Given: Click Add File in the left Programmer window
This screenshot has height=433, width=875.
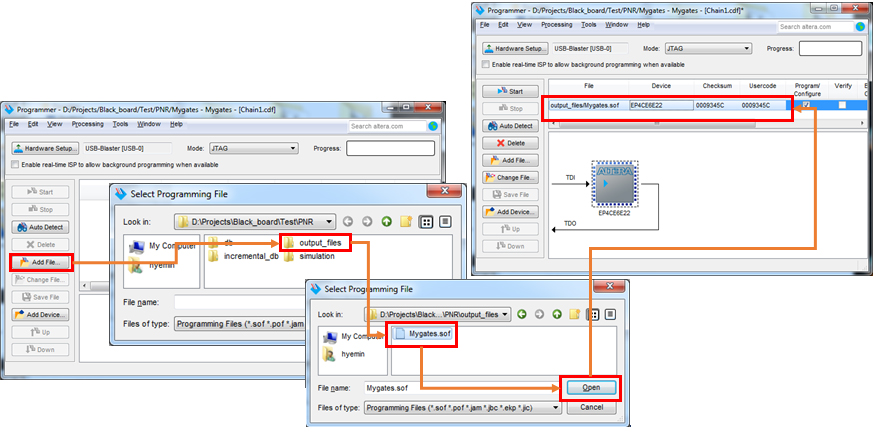Looking at the screenshot, I should (x=41, y=262).
